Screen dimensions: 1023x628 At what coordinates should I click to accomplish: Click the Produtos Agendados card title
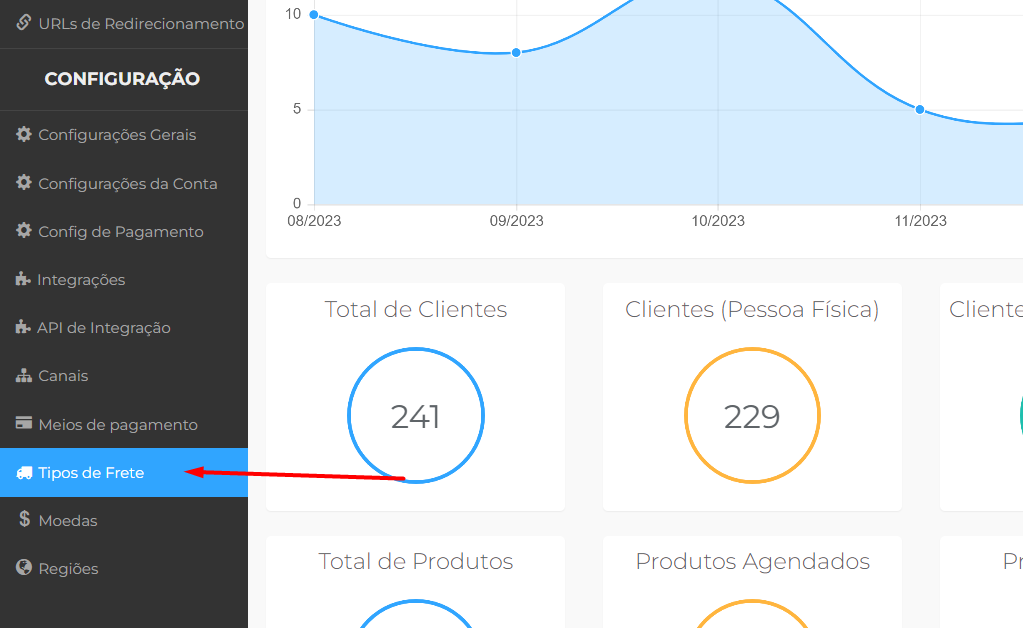[x=752, y=561]
